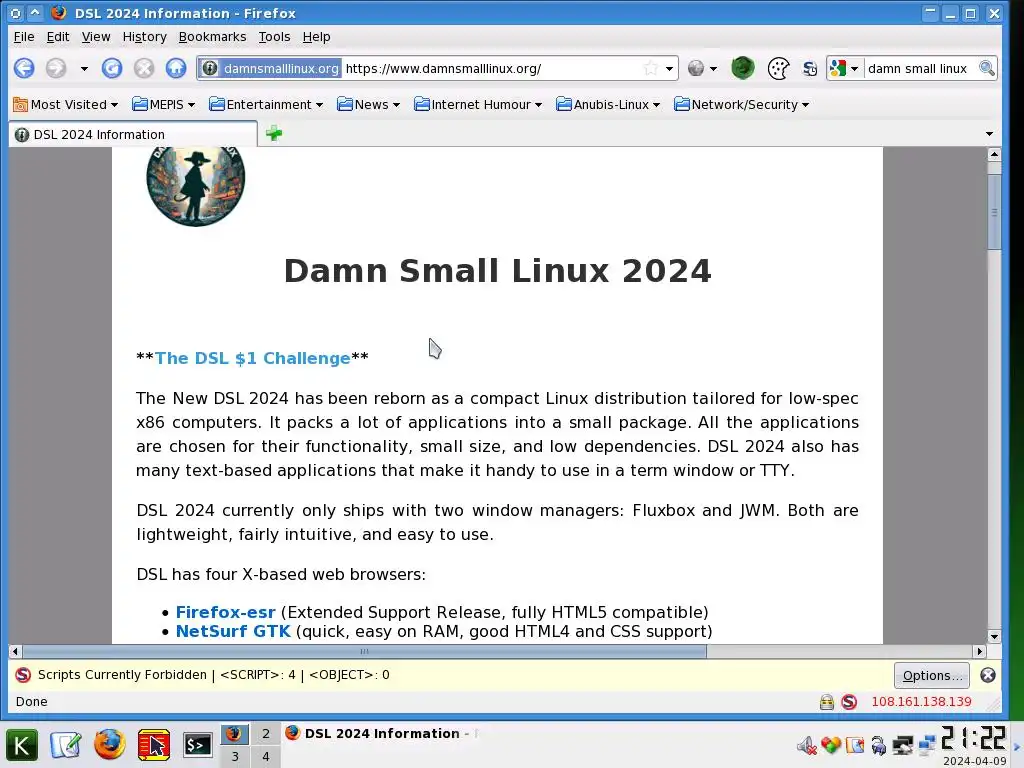Click the vertical scrollbar thumb
This screenshot has width=1024, height=768.
click(994, 212)
